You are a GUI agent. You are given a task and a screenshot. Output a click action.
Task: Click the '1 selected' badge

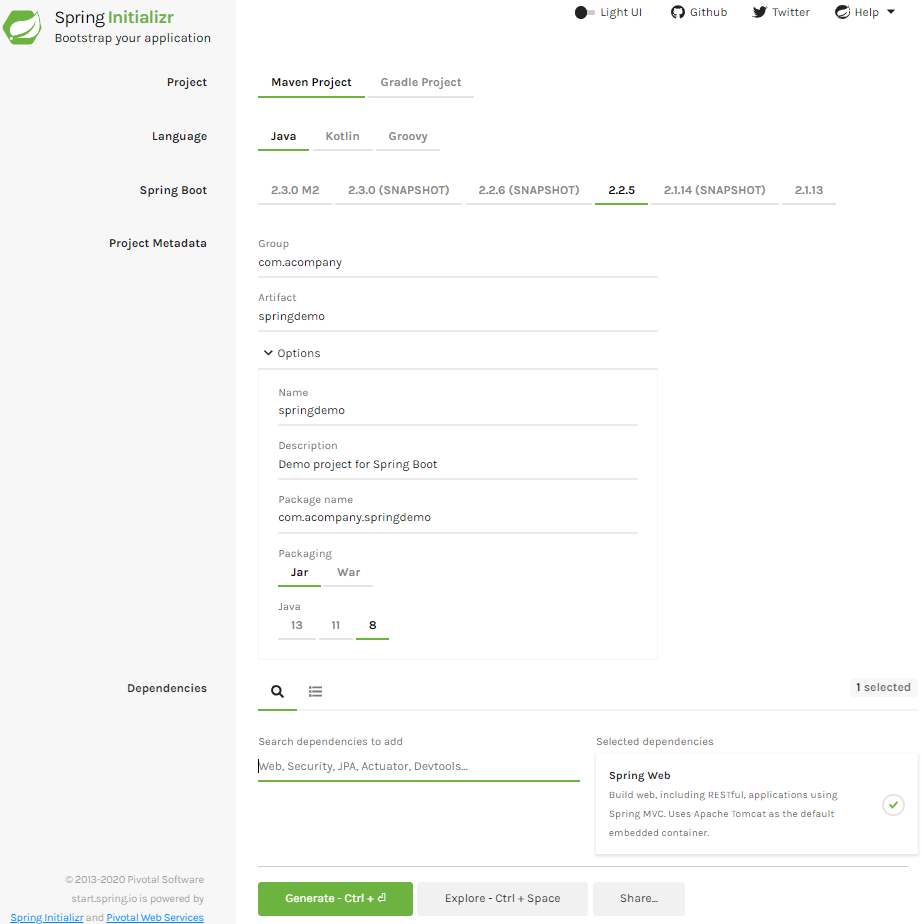(x=883, y=687)
